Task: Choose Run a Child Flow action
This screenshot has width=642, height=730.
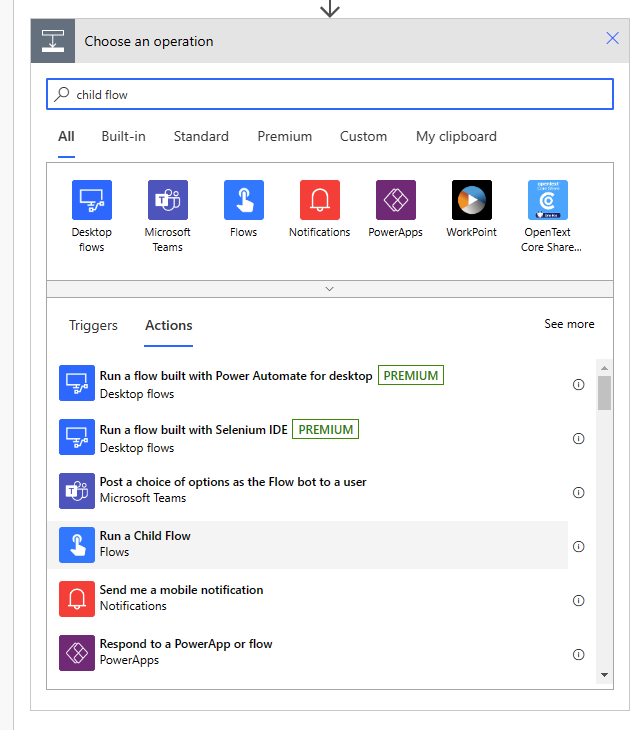Action: click(308, 545)
